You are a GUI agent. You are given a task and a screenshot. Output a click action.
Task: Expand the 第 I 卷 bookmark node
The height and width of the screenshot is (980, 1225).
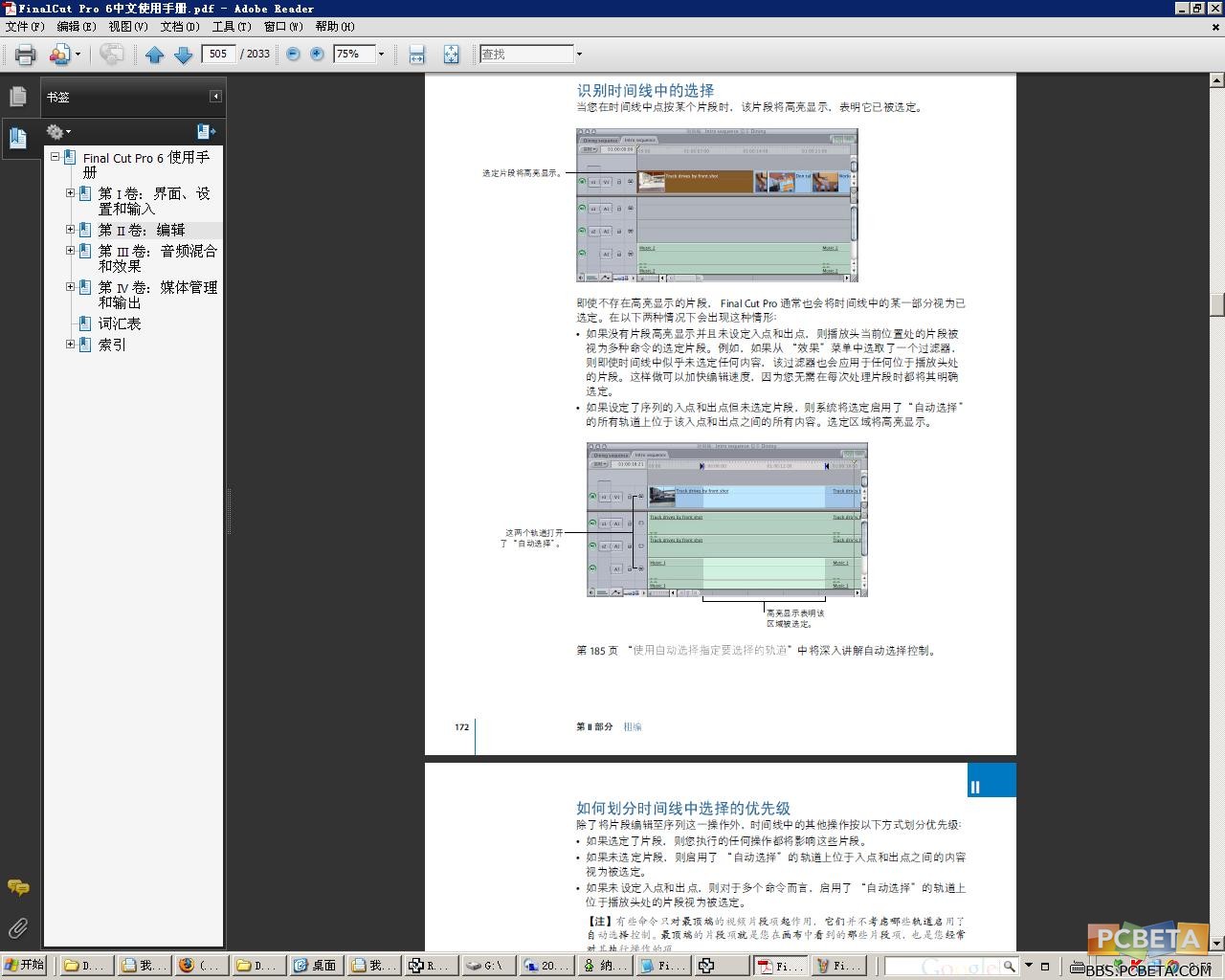point(70,193)
